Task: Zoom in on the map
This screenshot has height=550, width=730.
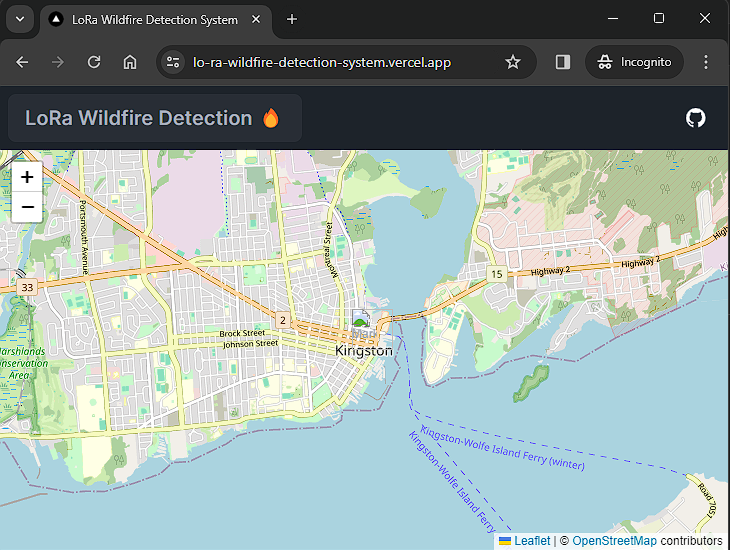Action: click(27, 177)
